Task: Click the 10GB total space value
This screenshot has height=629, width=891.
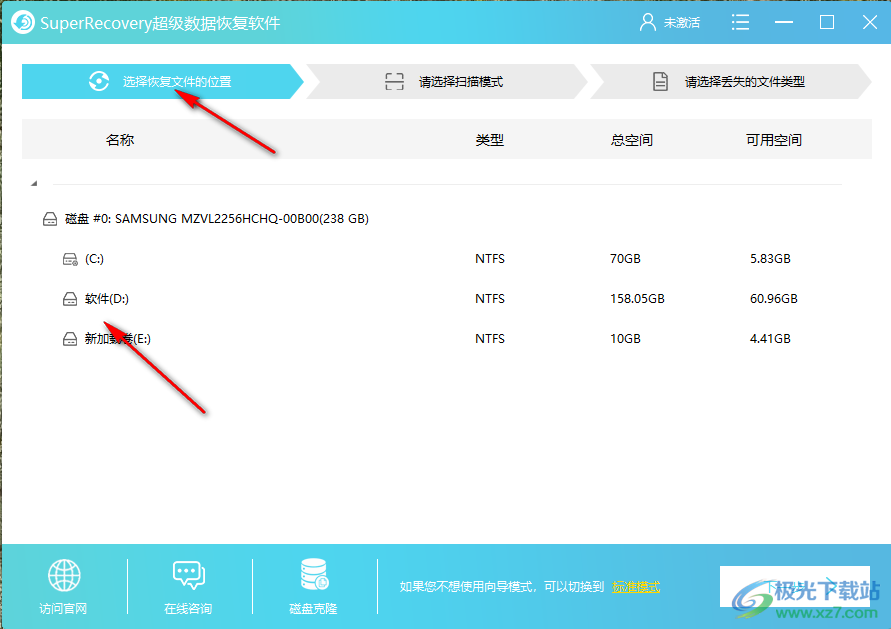Action: [x=625, y=339]
